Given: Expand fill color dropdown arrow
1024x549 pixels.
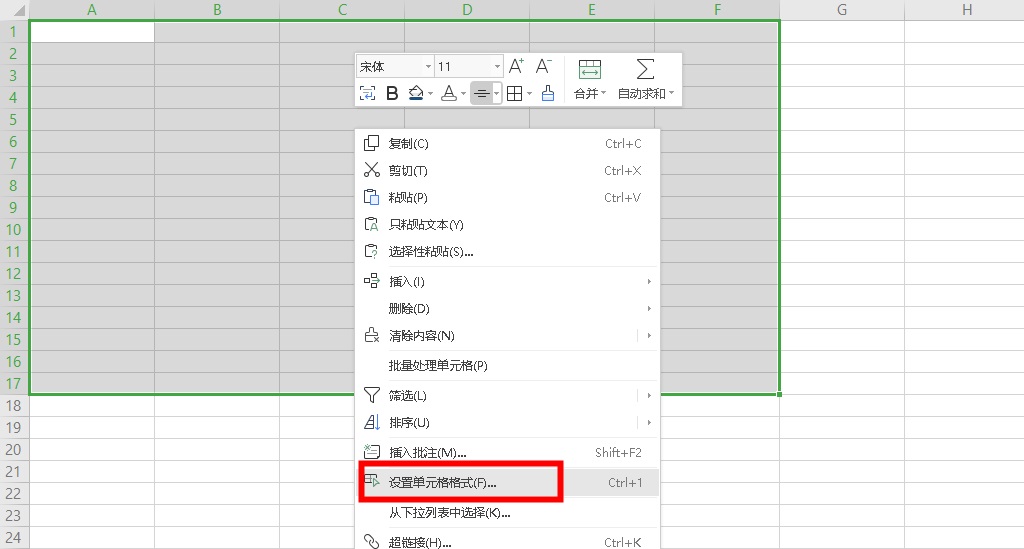Looking at the screenshot, I should pyautogui.click(x=430, y=94).
